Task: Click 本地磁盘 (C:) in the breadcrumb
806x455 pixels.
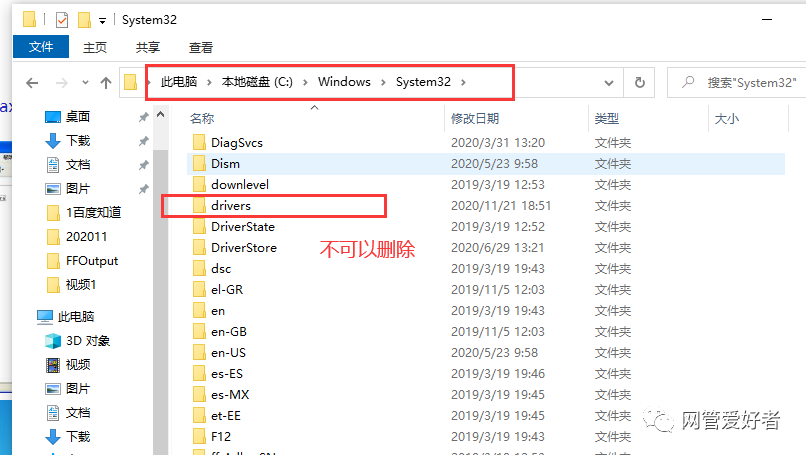Action: click(x=257, y=82)
